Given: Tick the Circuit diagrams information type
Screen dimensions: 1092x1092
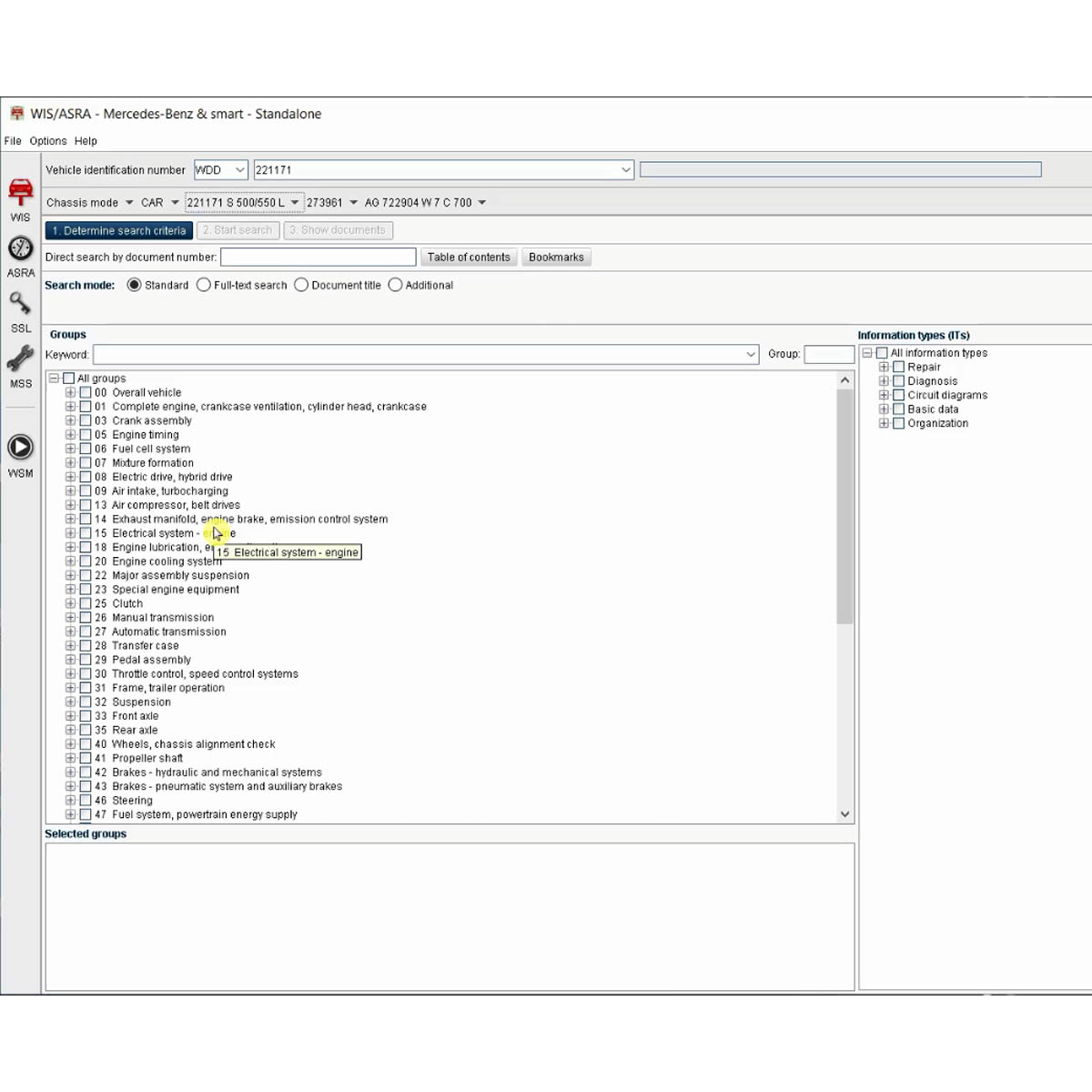Looking at the screenshot, I should 898,395.
